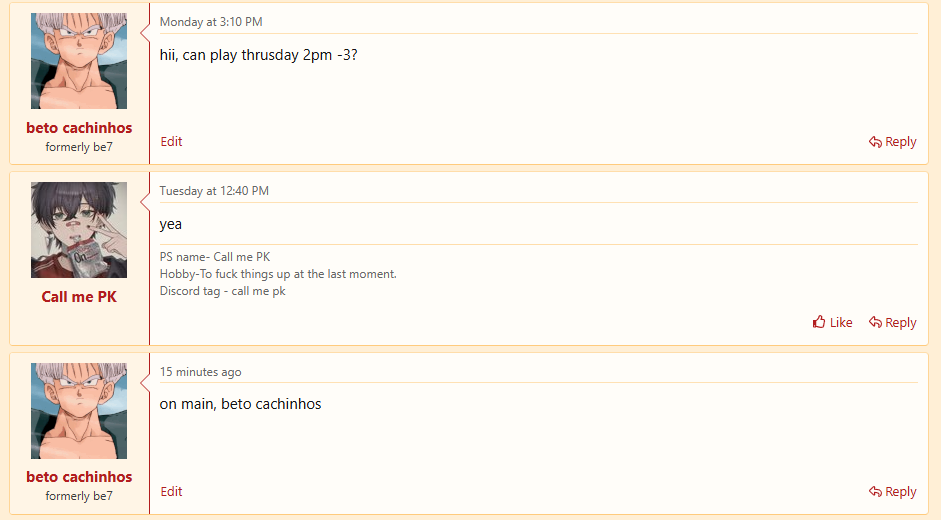The height and width of the screenshot is (520, 941).
Task: Click the thumbs-up Like icon on Call me PK's post
Action: coord(819,322)
